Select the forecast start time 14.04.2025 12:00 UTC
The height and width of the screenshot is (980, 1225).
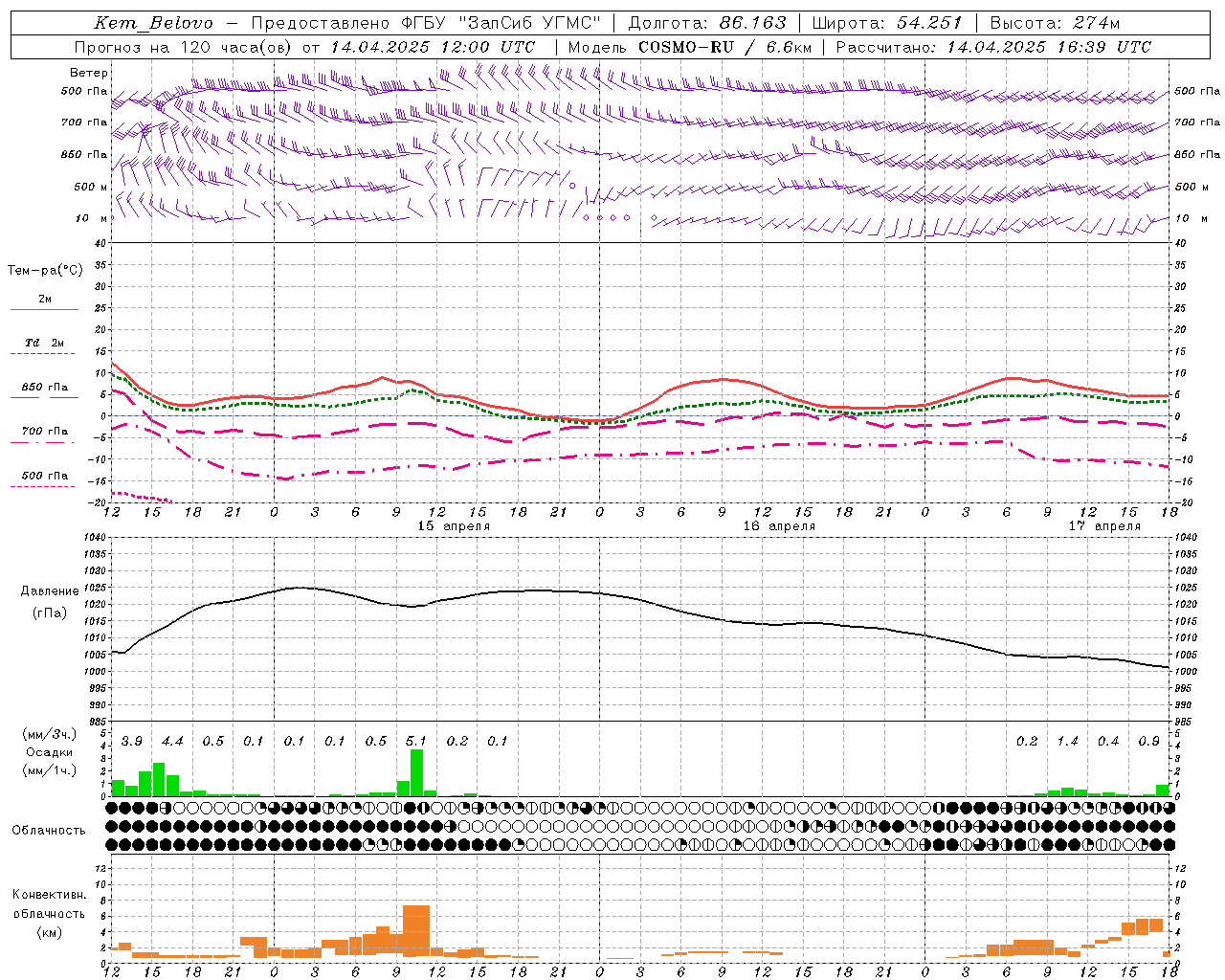click(x=433, y=47)
